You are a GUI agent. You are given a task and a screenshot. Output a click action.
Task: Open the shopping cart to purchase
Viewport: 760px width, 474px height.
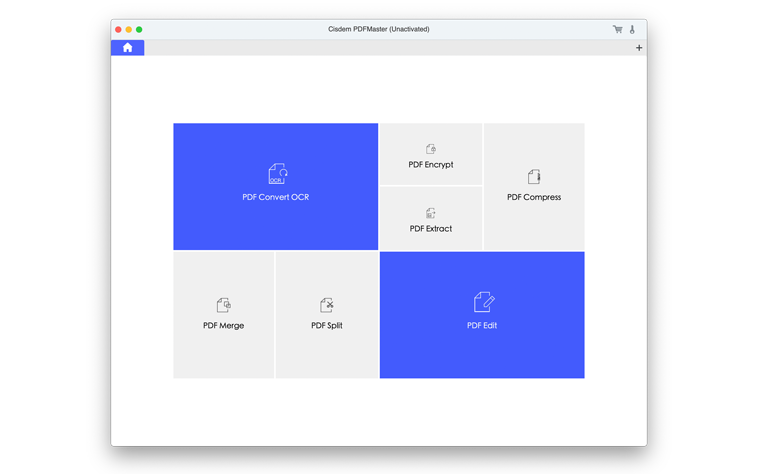point(618,29)
